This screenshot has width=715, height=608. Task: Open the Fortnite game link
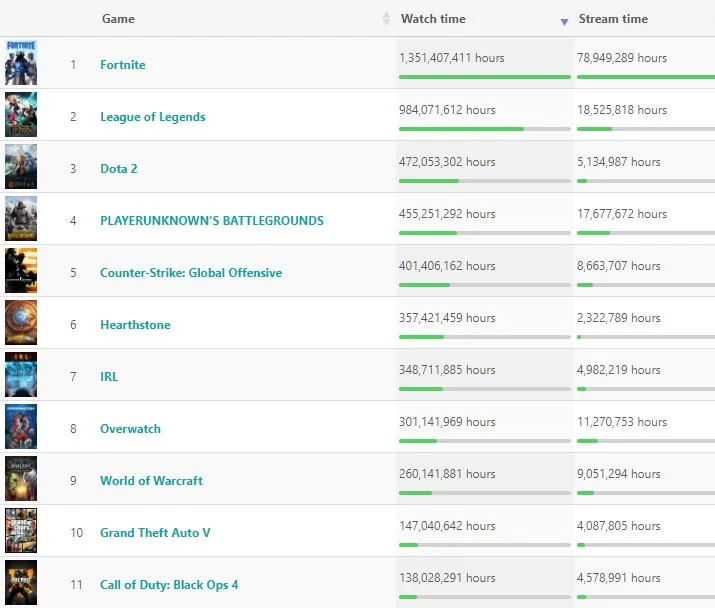(x=123, y=65)
